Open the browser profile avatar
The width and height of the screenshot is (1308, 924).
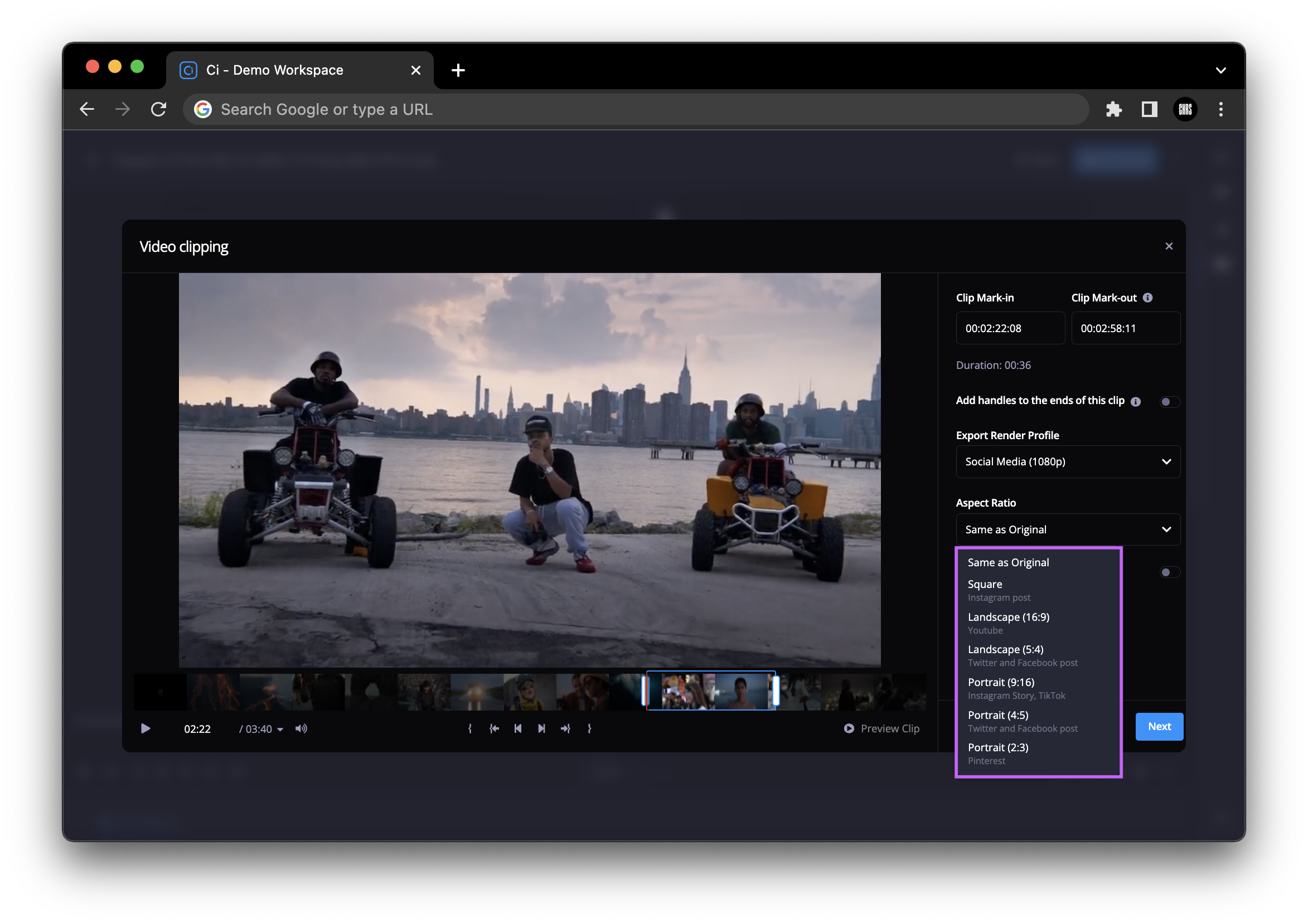1185,109
